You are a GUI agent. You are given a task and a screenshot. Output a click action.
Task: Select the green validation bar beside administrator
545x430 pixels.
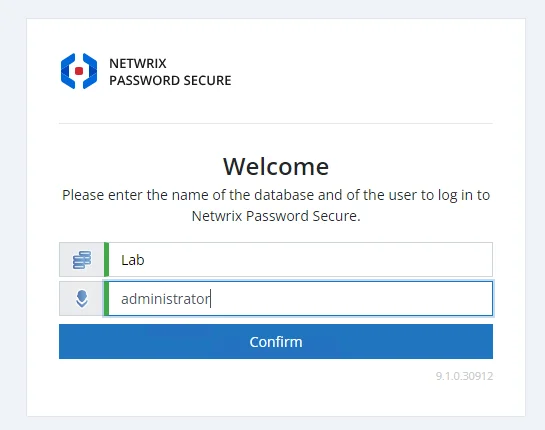106,299
